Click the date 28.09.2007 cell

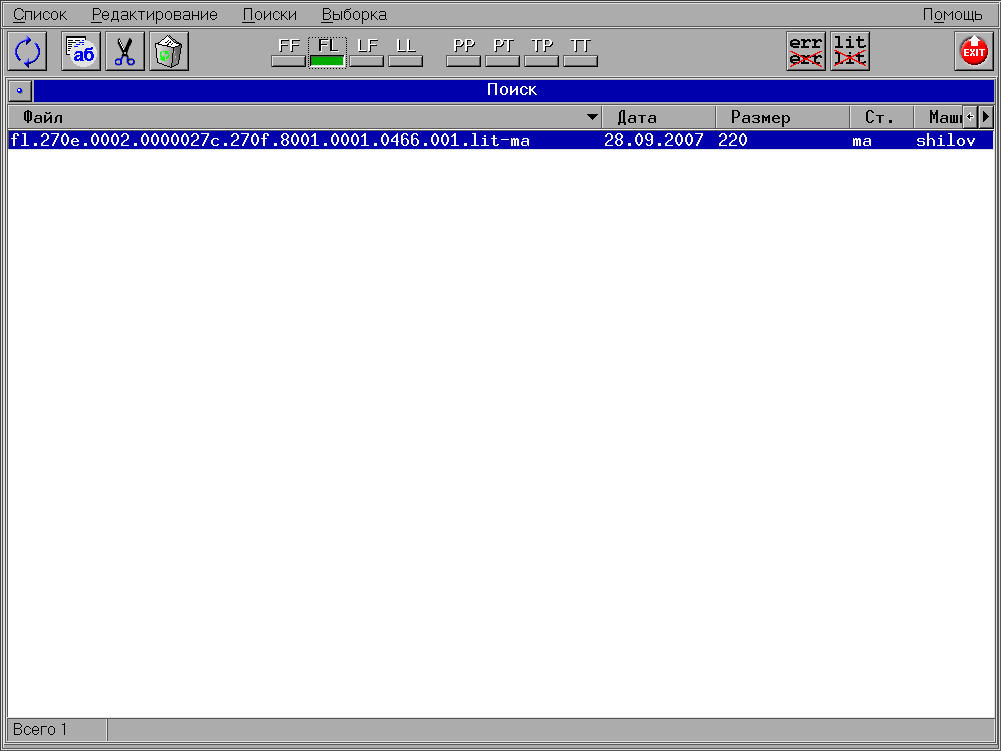654,140
